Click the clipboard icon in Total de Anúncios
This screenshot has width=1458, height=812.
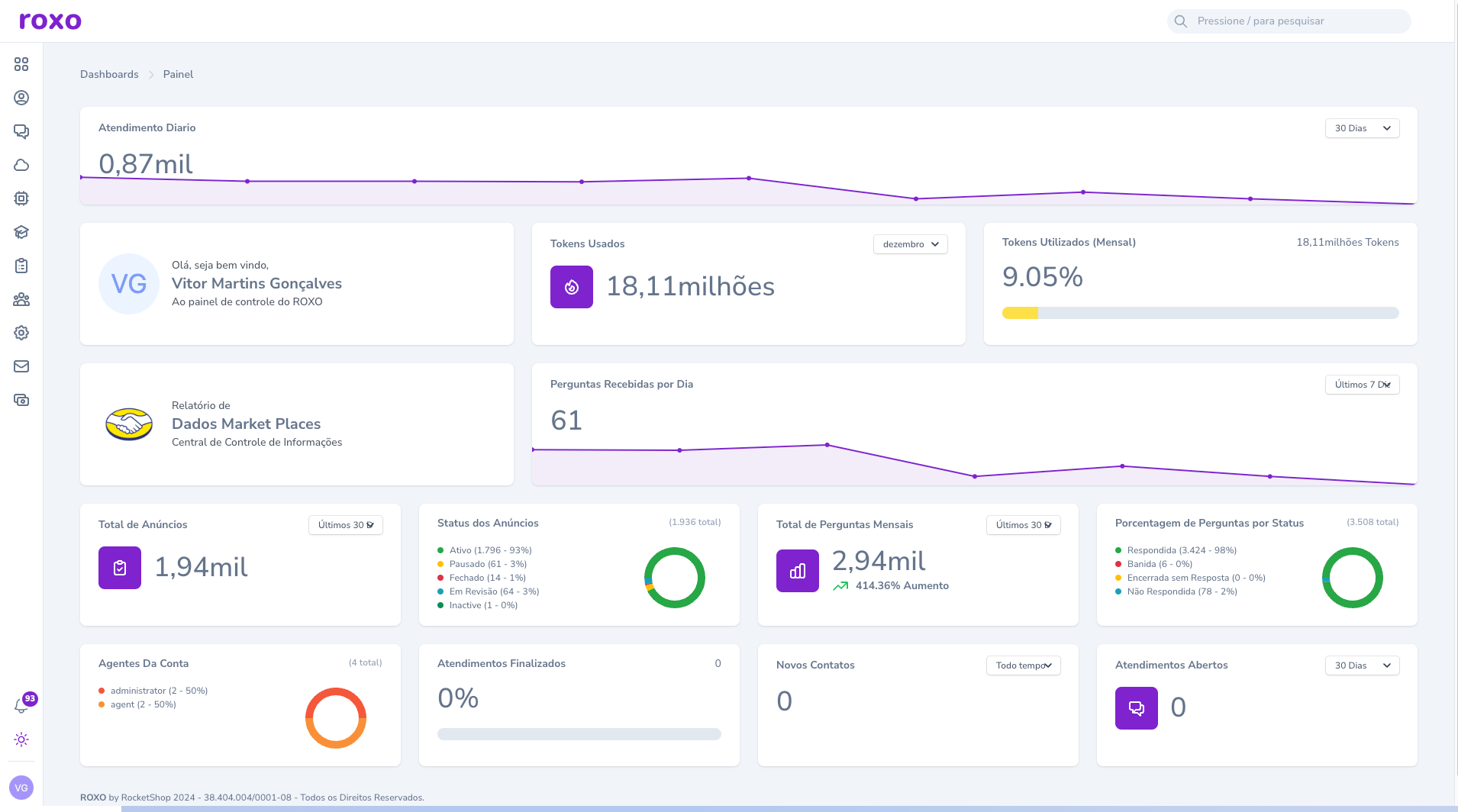120,568
